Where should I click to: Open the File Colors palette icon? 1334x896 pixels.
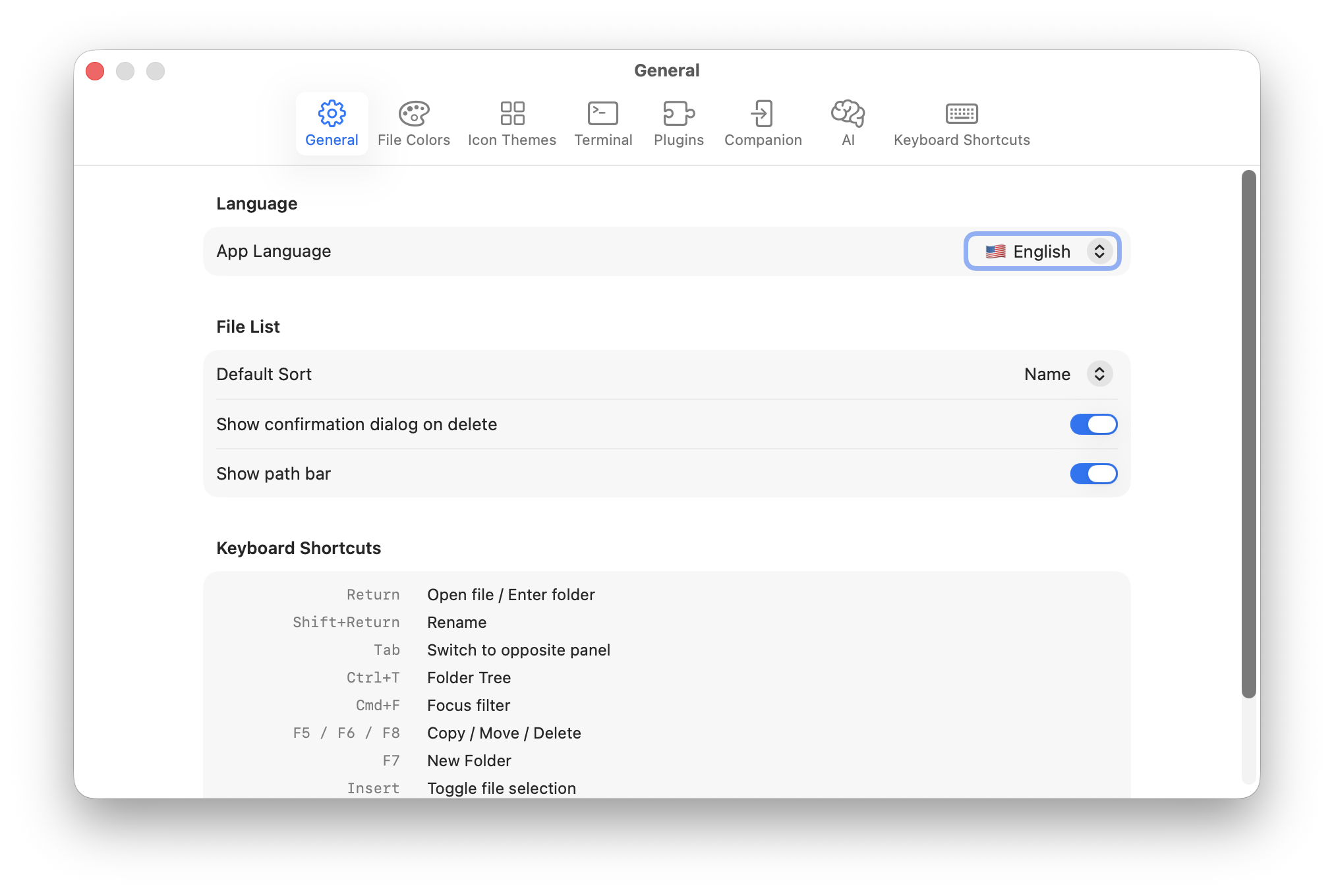(414, 113)
